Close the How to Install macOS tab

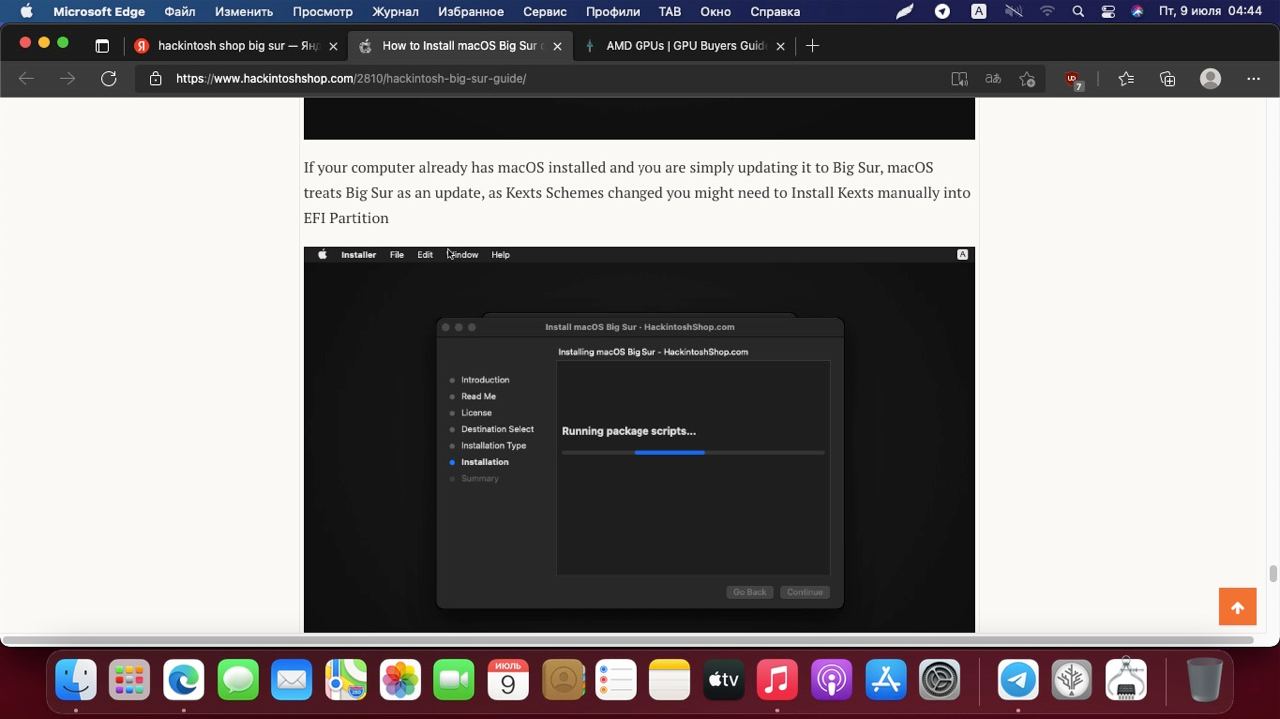point(557,46)
